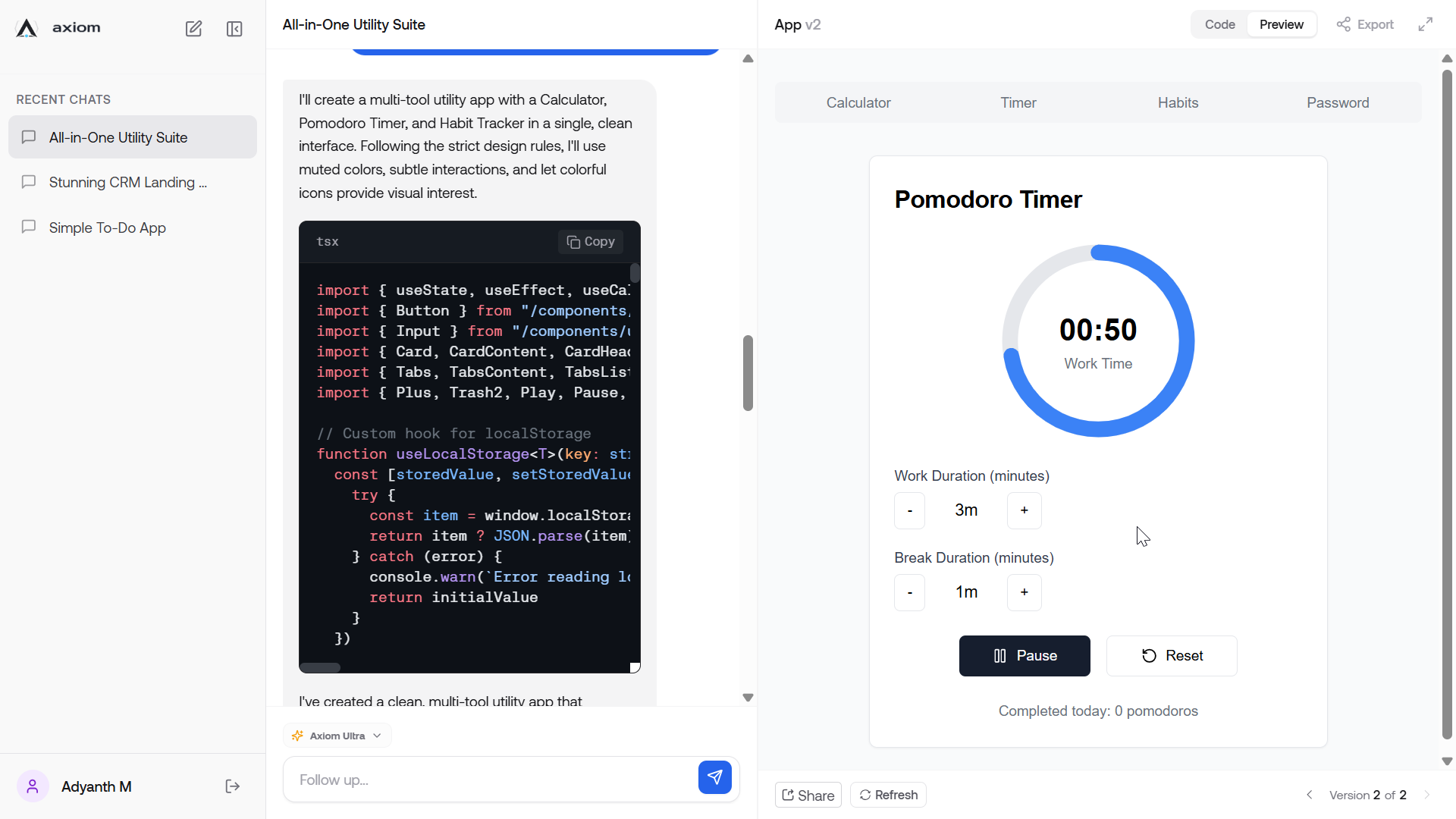This screenshot has width=1456, height=819.
Task: Click the Export share icon
Action: pos(1365,24)
